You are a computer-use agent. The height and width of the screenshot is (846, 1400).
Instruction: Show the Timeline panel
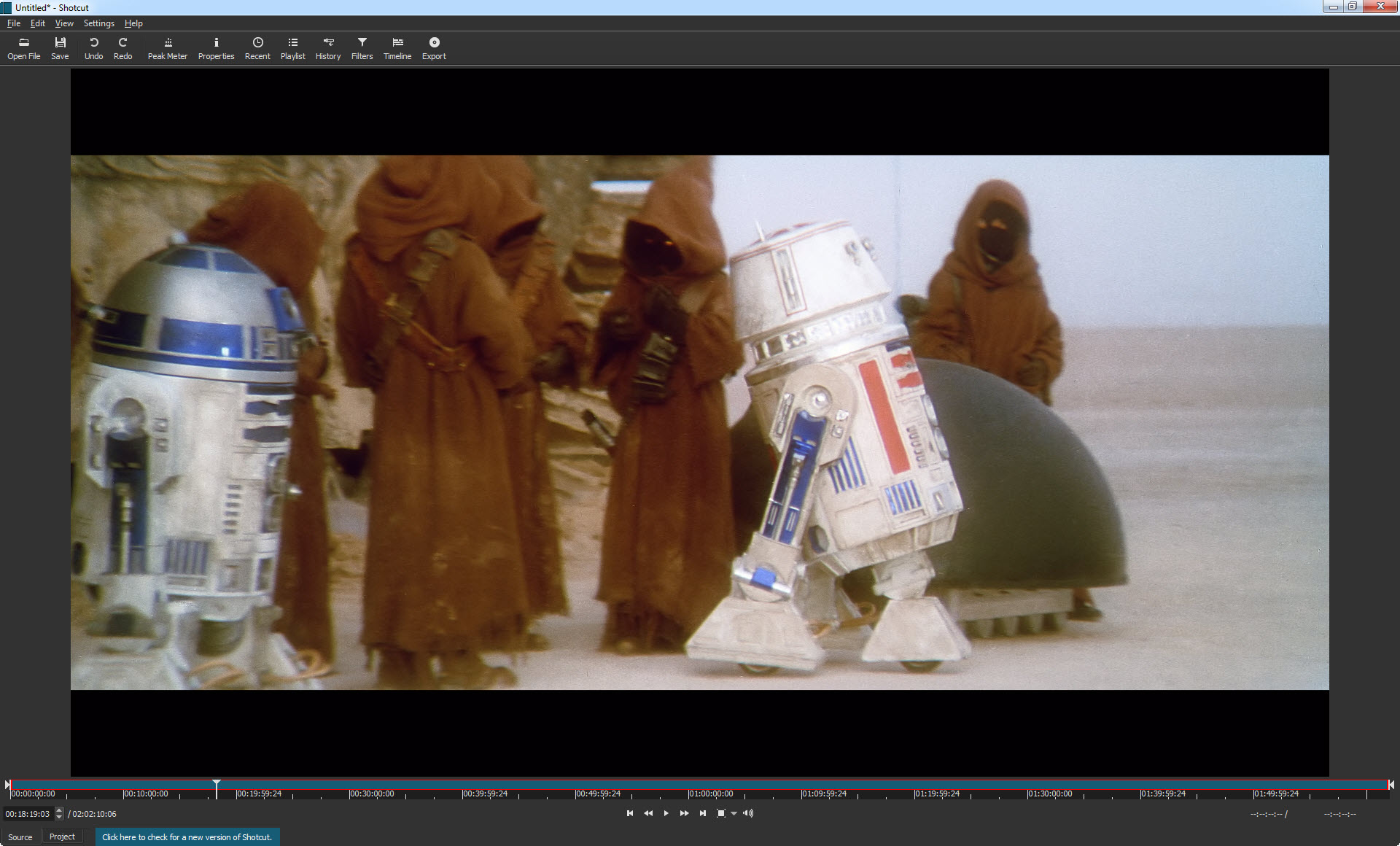(397, 48)
